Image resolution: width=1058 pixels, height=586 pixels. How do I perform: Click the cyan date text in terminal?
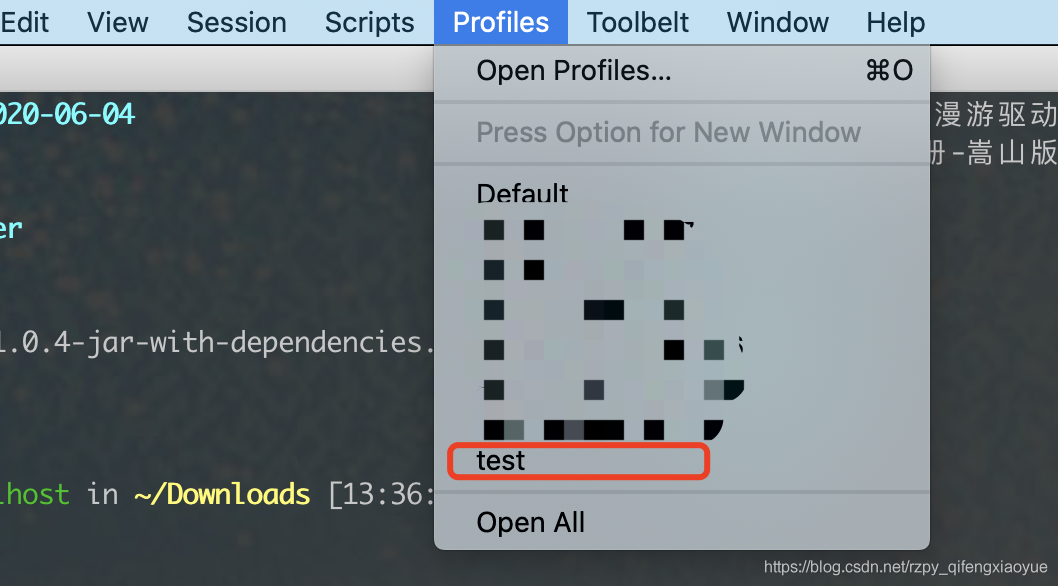point(67,114)
